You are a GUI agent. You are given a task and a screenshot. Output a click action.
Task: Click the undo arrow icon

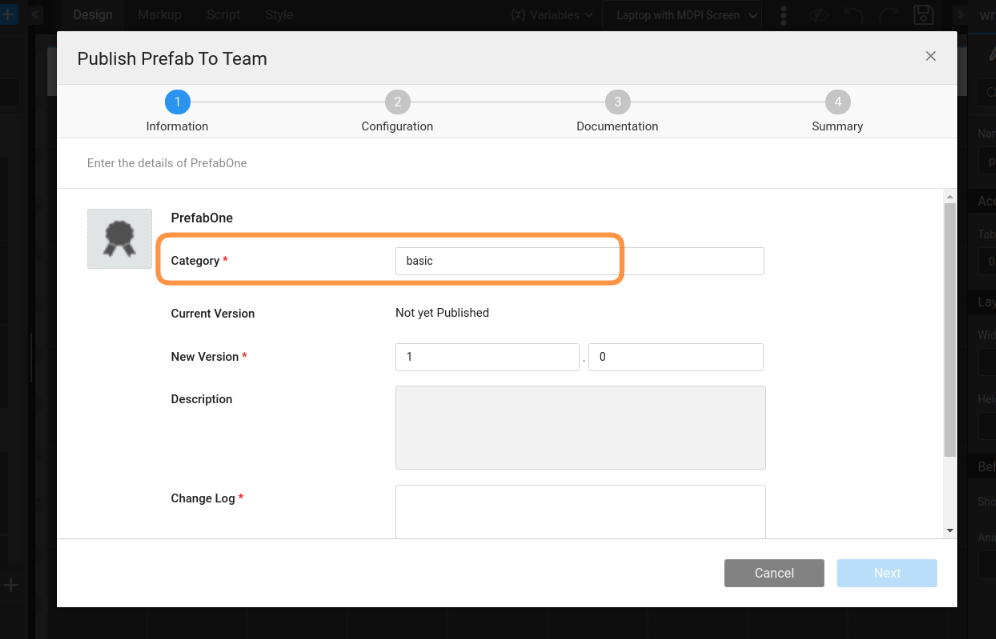[853, 15]
